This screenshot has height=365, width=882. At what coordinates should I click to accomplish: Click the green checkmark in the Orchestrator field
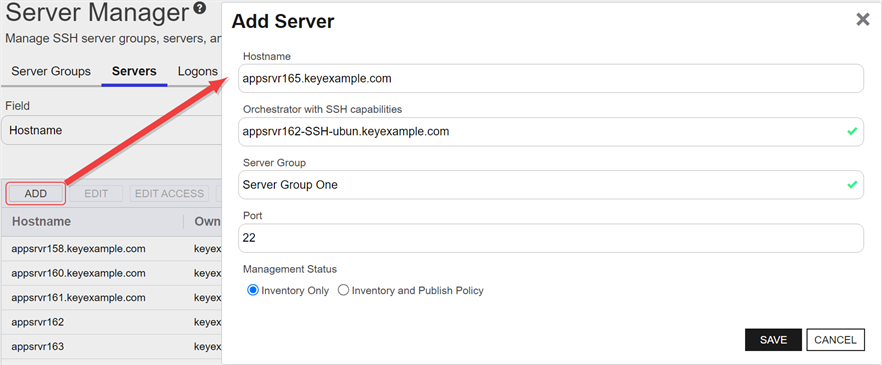(852, 132)
